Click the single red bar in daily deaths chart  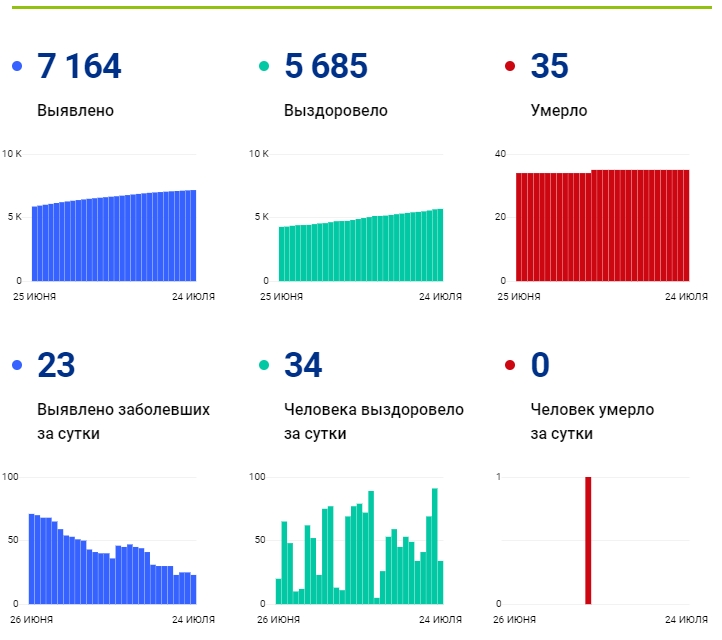pyautogui.click(x=588, y=541)
